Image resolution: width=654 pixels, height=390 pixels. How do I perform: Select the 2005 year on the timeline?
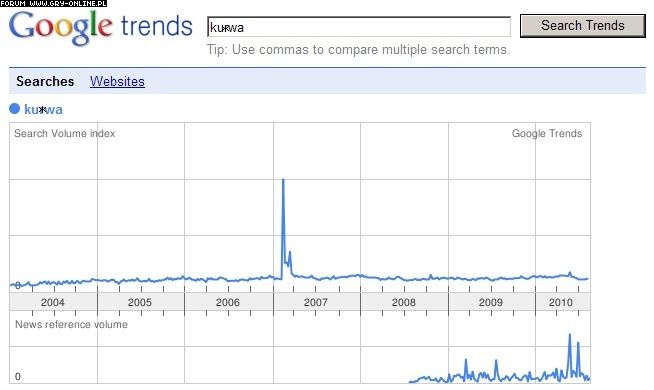[x=140, y=302]
